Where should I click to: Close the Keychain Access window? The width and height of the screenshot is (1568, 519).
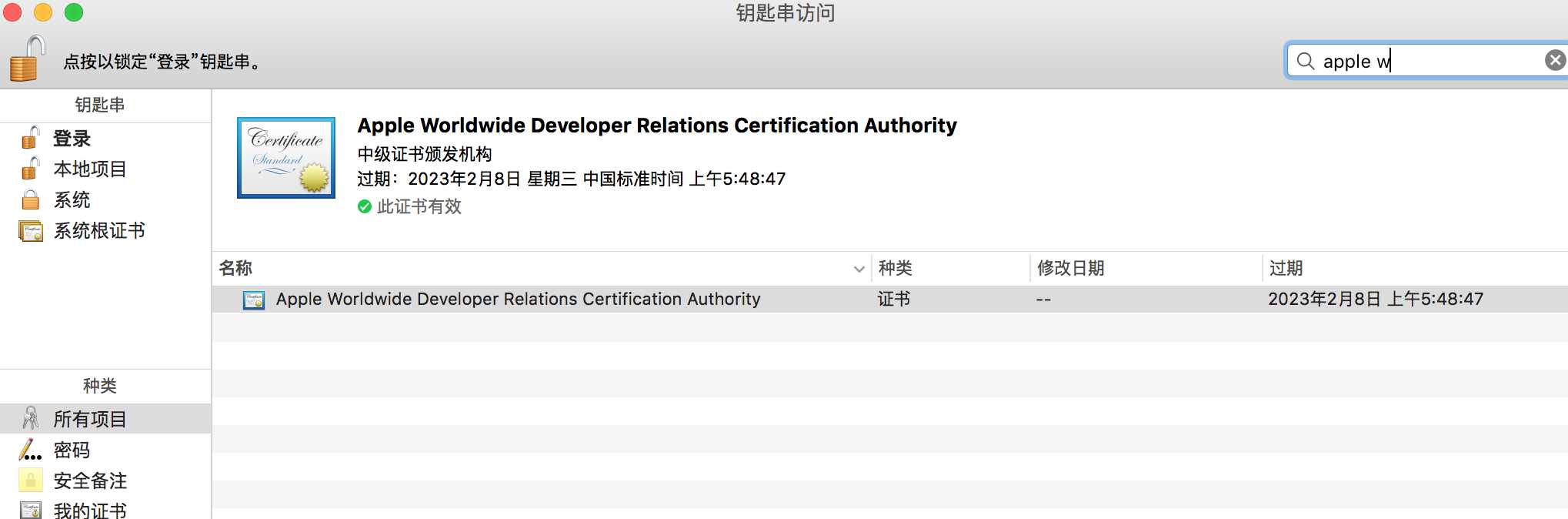pos(12,12)
